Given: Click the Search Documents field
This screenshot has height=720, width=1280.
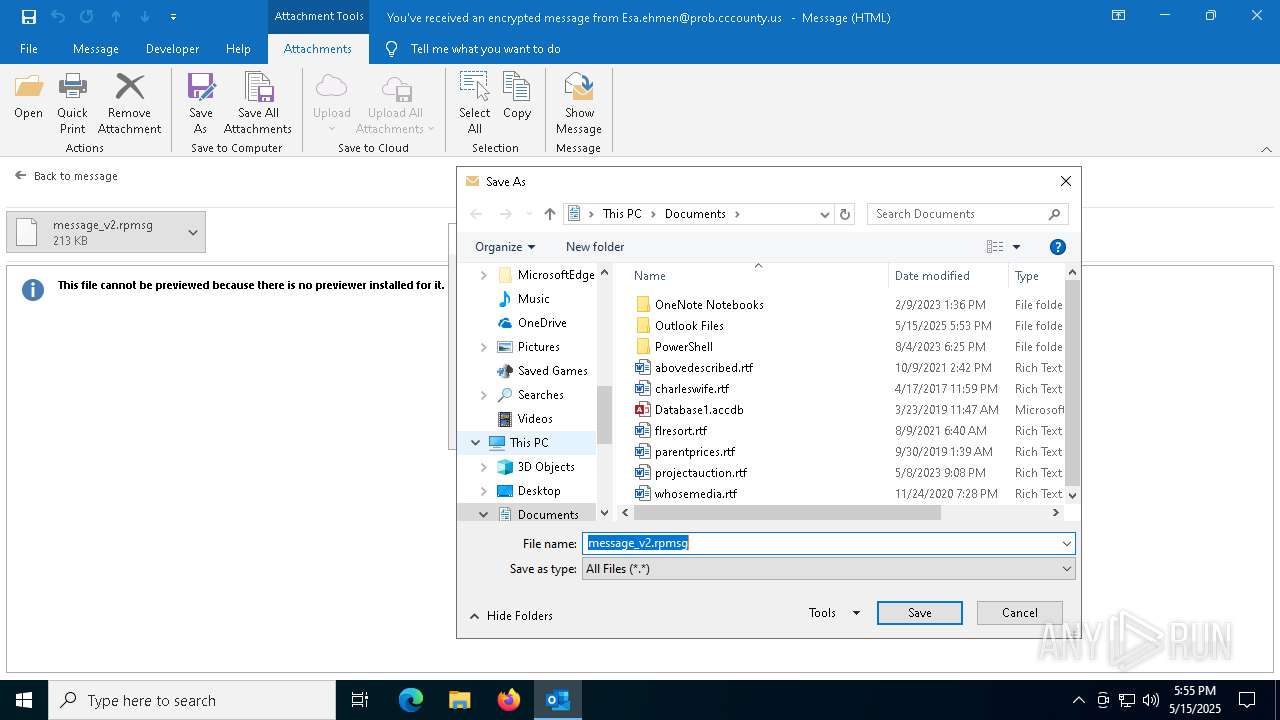Looking at the screenshot, I should point(967,214).
